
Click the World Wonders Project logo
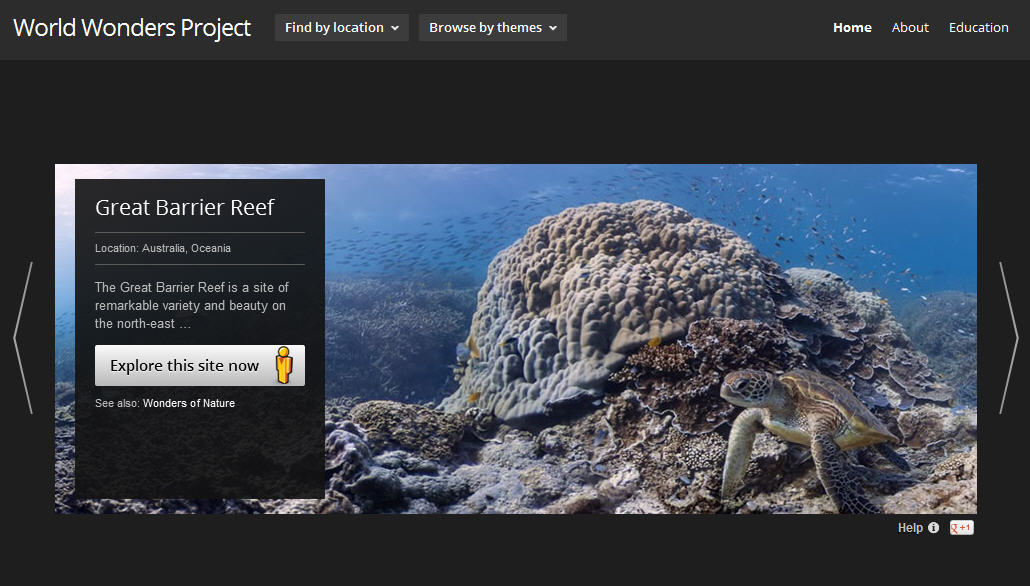(132, 28)
